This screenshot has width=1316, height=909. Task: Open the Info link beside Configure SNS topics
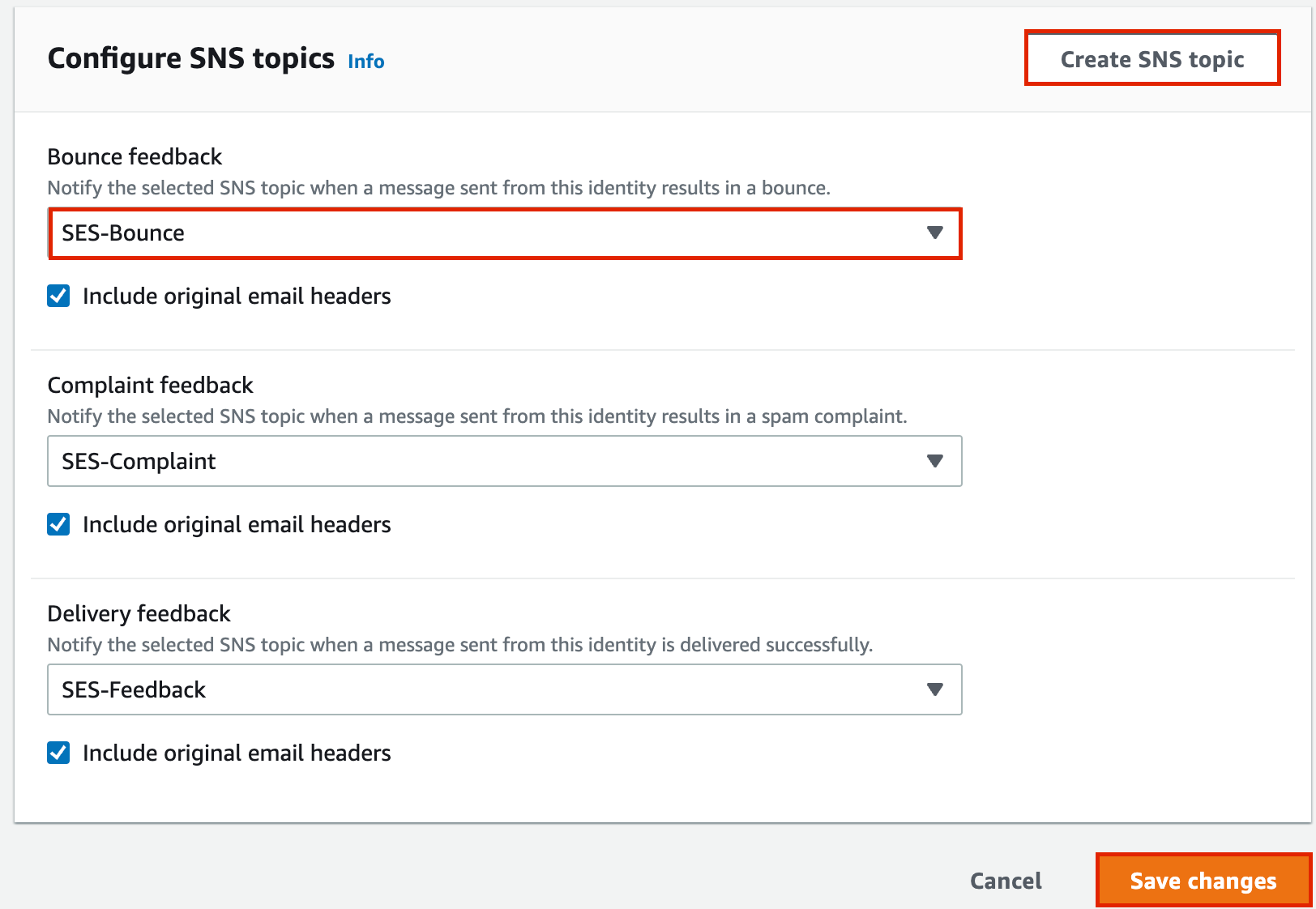tap(366, 62)
